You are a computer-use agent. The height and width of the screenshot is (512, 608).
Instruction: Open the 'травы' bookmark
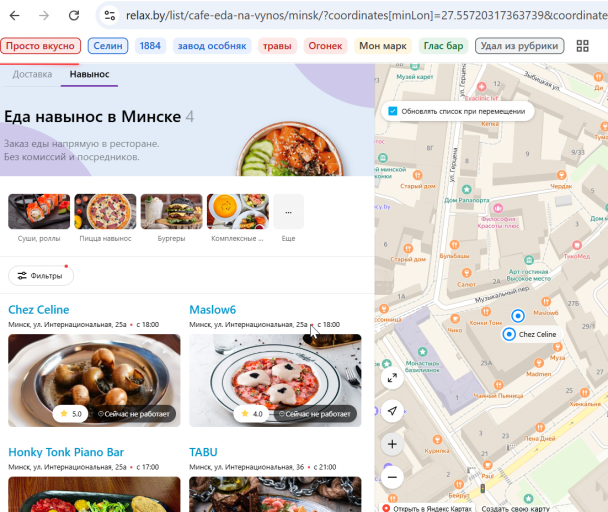pyautogui.click(x=277, y=46)
